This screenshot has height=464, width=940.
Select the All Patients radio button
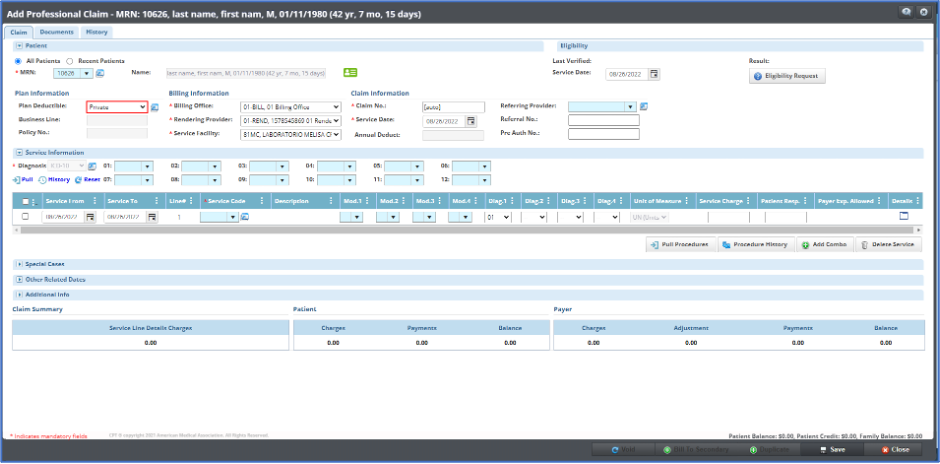(20, 61)
